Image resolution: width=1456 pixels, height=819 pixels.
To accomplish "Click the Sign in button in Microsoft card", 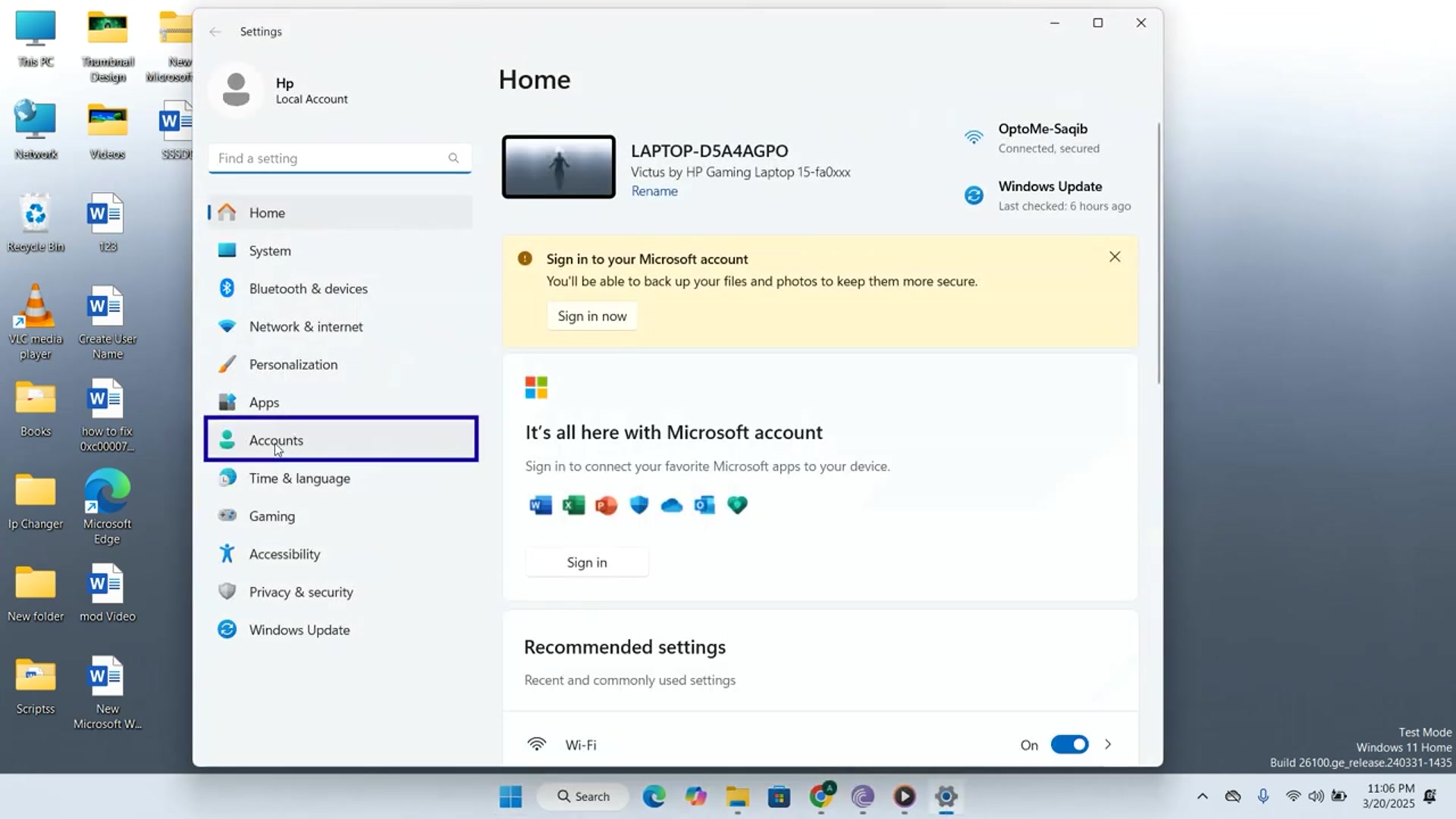I will [587, 562].
